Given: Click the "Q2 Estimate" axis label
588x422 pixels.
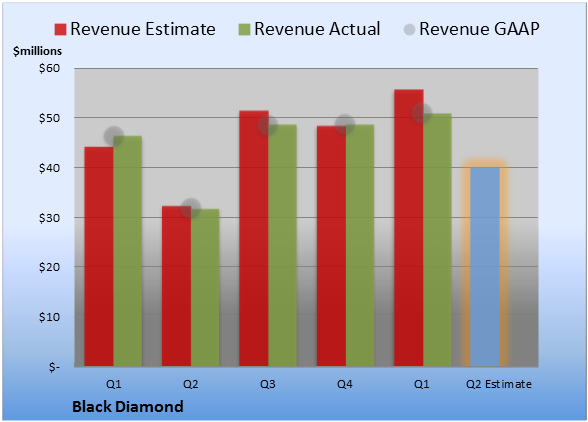Looking at the screenshot, I should 499,384.
